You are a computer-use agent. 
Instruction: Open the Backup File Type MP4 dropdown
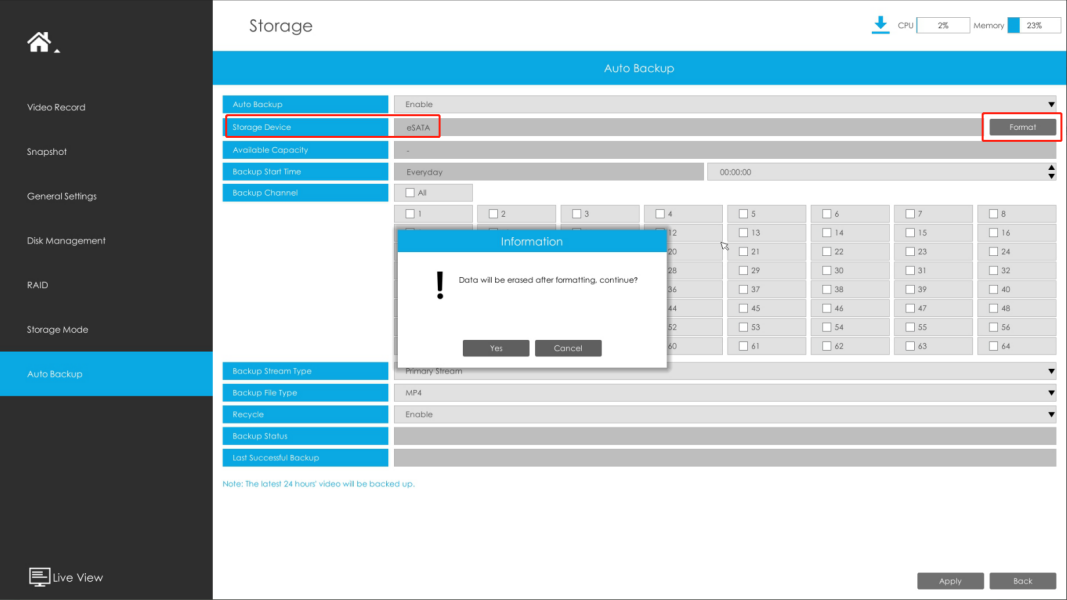coord(725,393)
